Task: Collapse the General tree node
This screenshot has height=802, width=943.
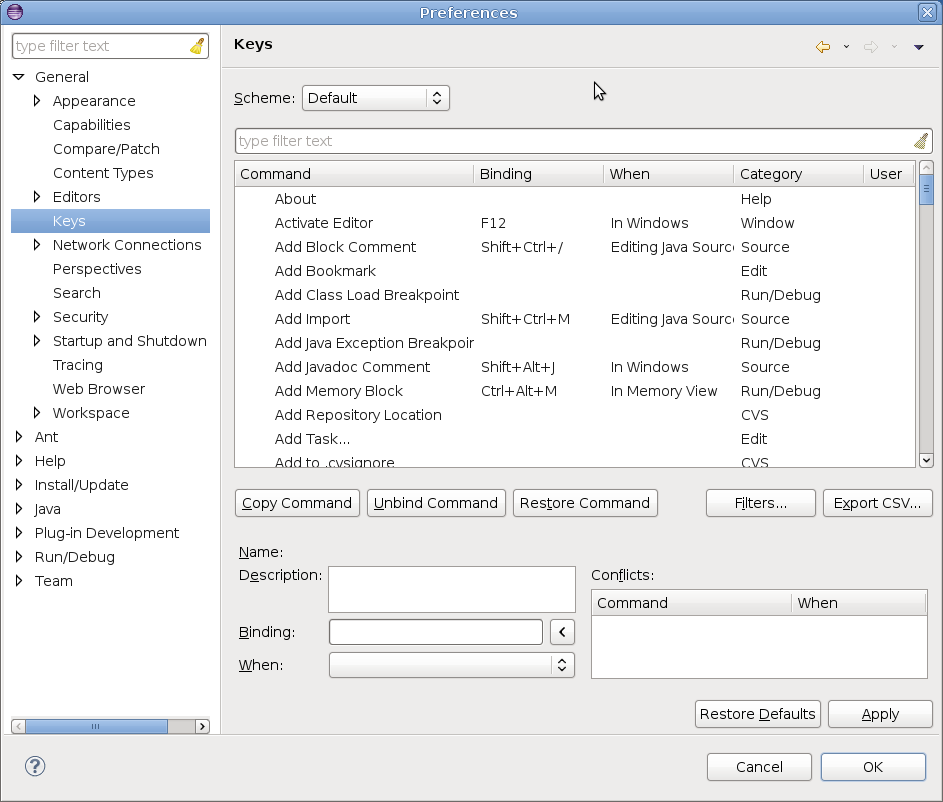Action: [x=19, y=77]
